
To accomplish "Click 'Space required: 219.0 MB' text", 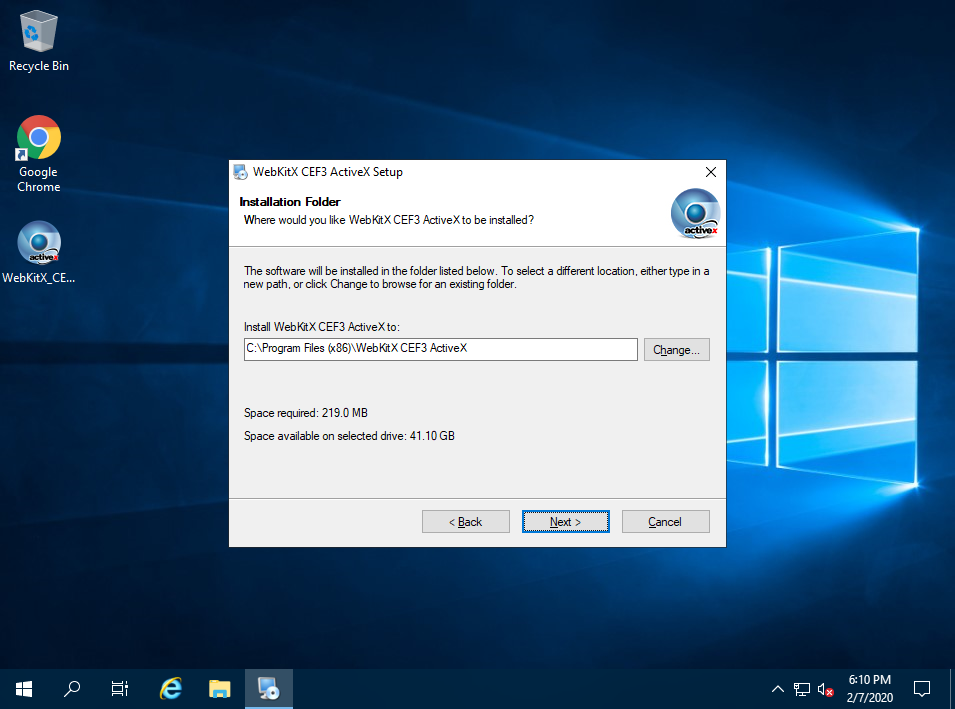I will [306, 413].
